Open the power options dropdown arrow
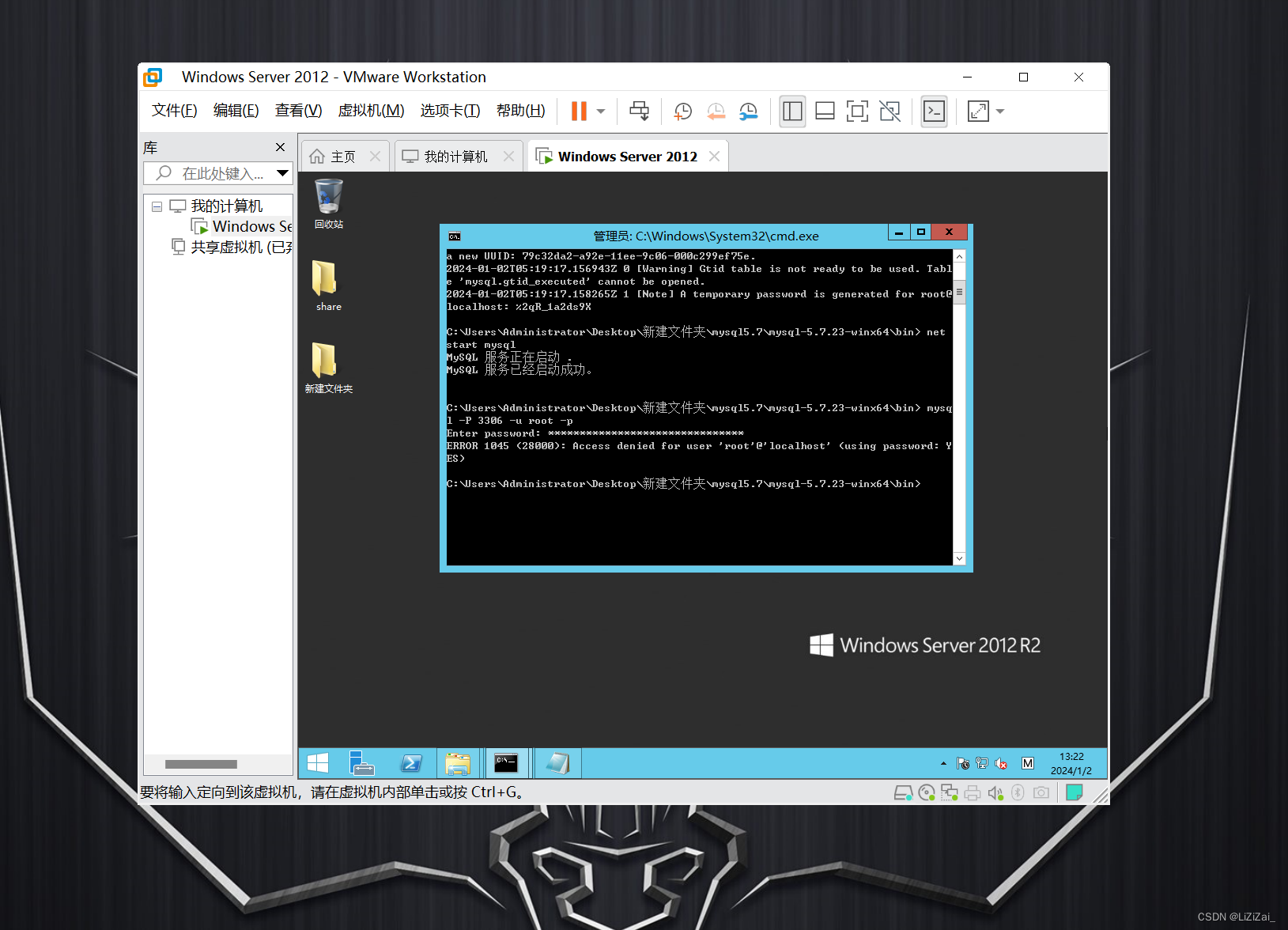 (x=601, y=112)
